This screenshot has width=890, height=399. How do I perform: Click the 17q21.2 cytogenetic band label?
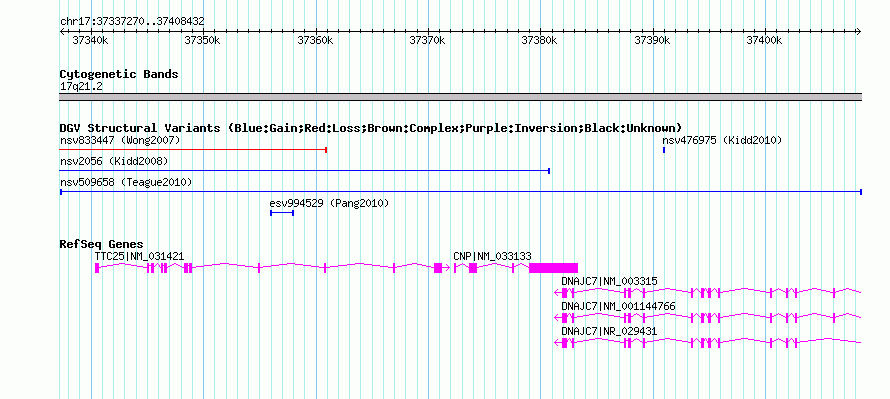pyautogui.click(x=81, y=87)
